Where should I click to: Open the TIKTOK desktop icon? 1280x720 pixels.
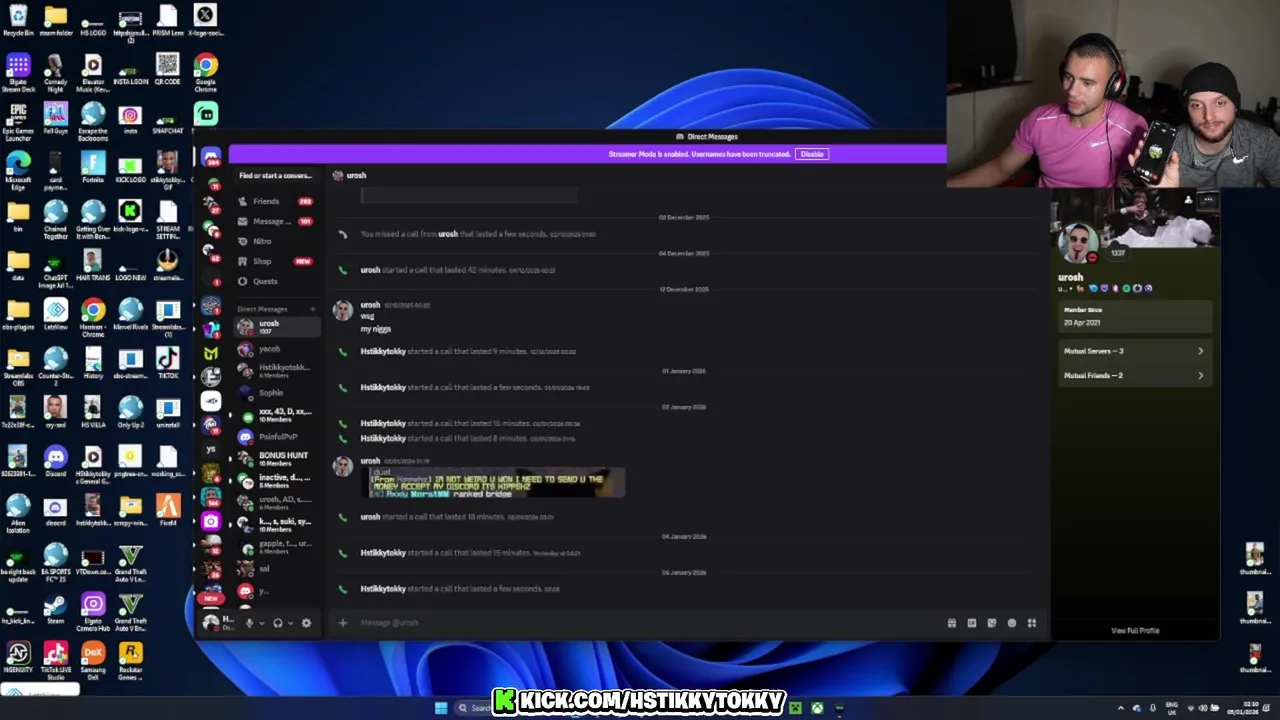click(x=168, y=364)
